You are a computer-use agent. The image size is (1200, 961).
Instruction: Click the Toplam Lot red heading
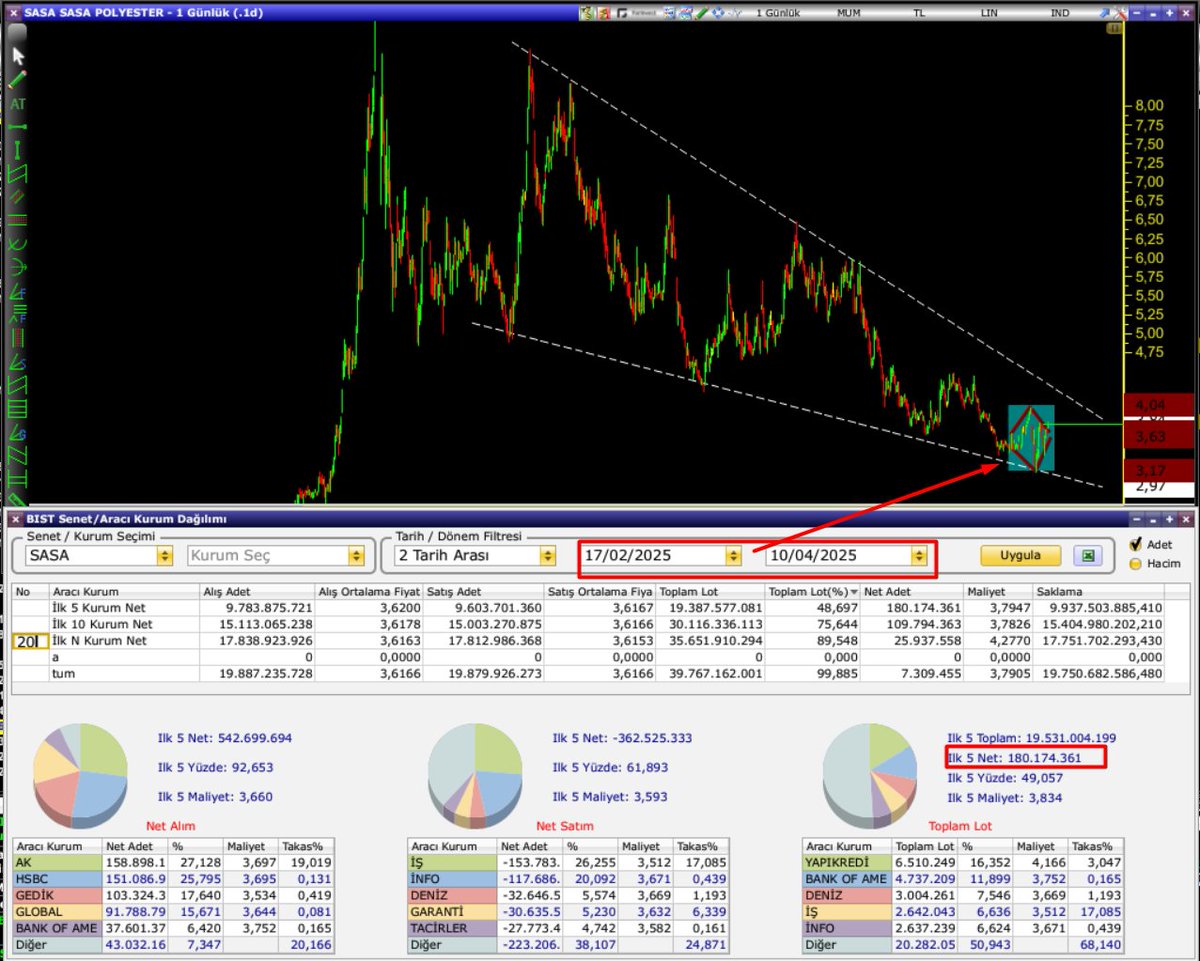958,826
